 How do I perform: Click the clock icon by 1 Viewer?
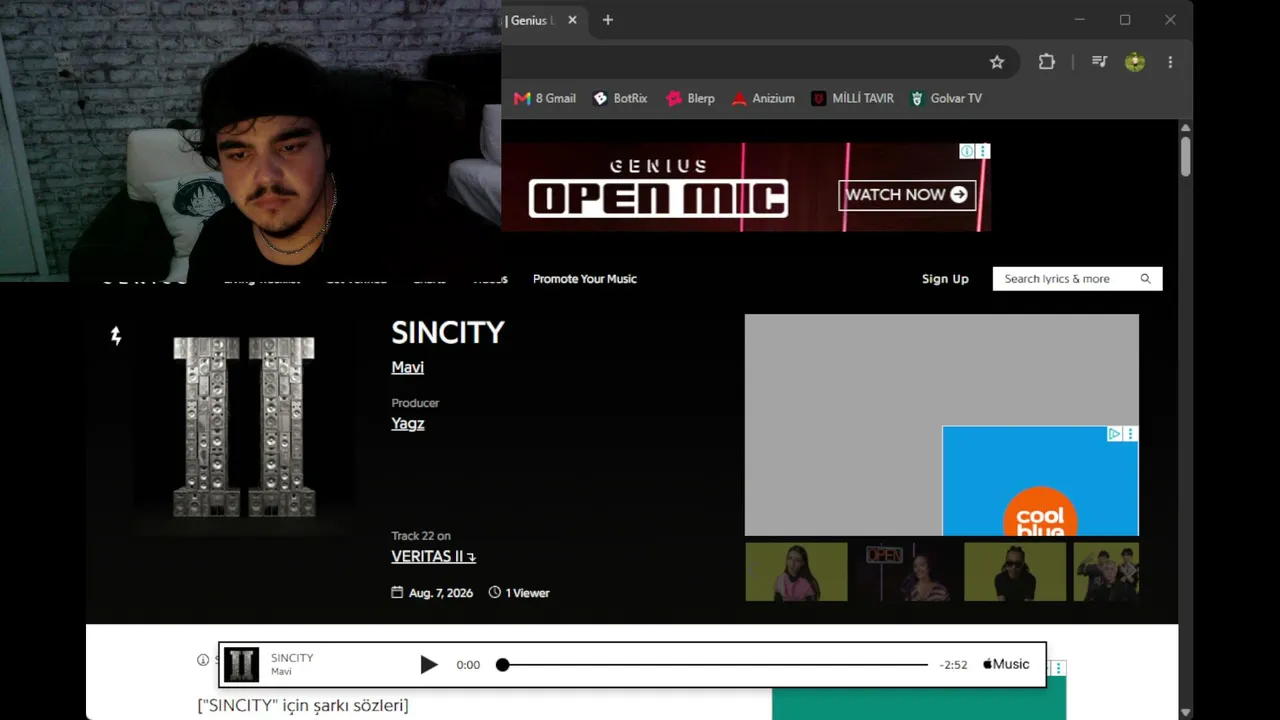click(494, 592)
